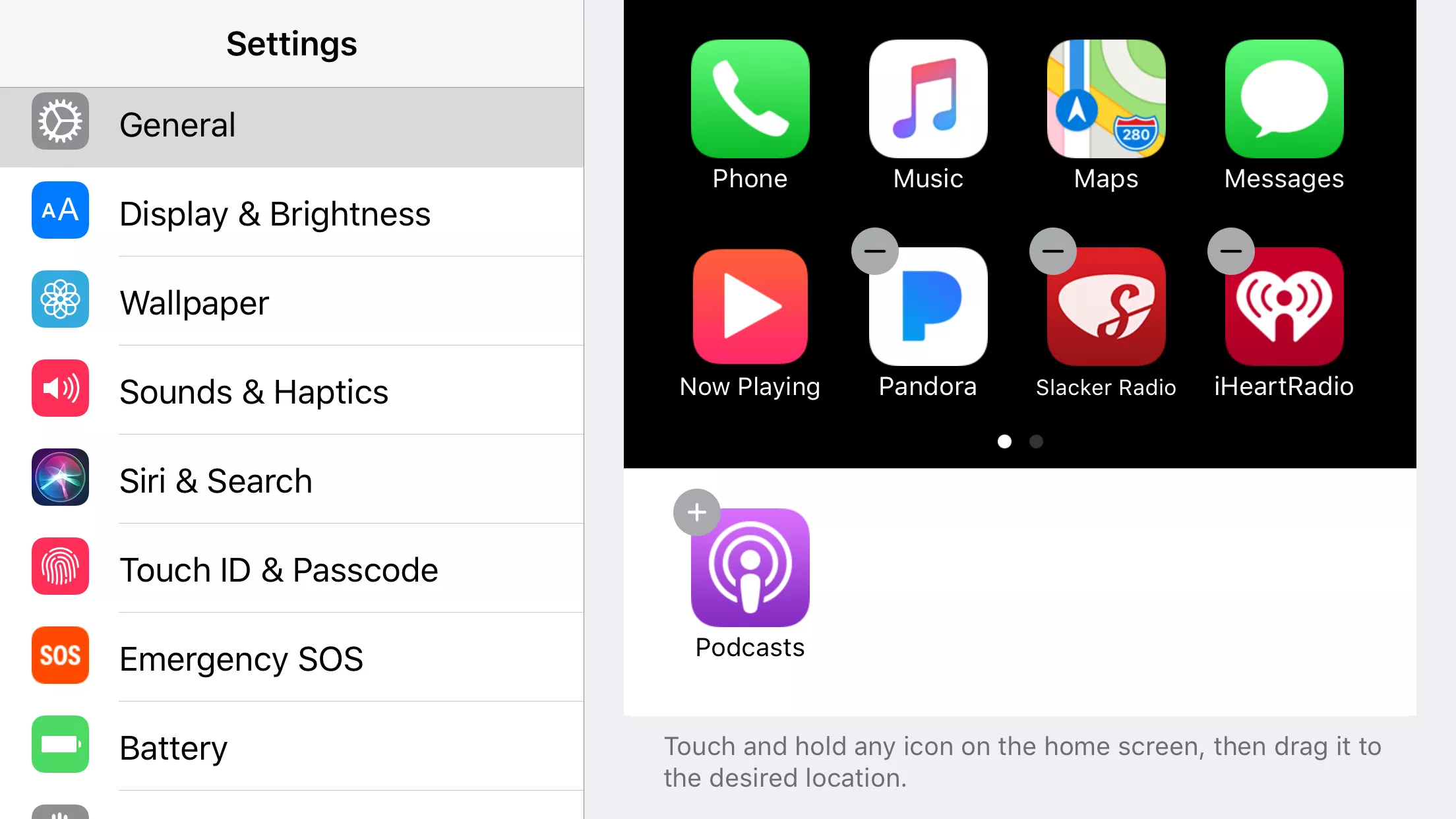Navigate to second CarPlay page dot

coord(1036,440)
